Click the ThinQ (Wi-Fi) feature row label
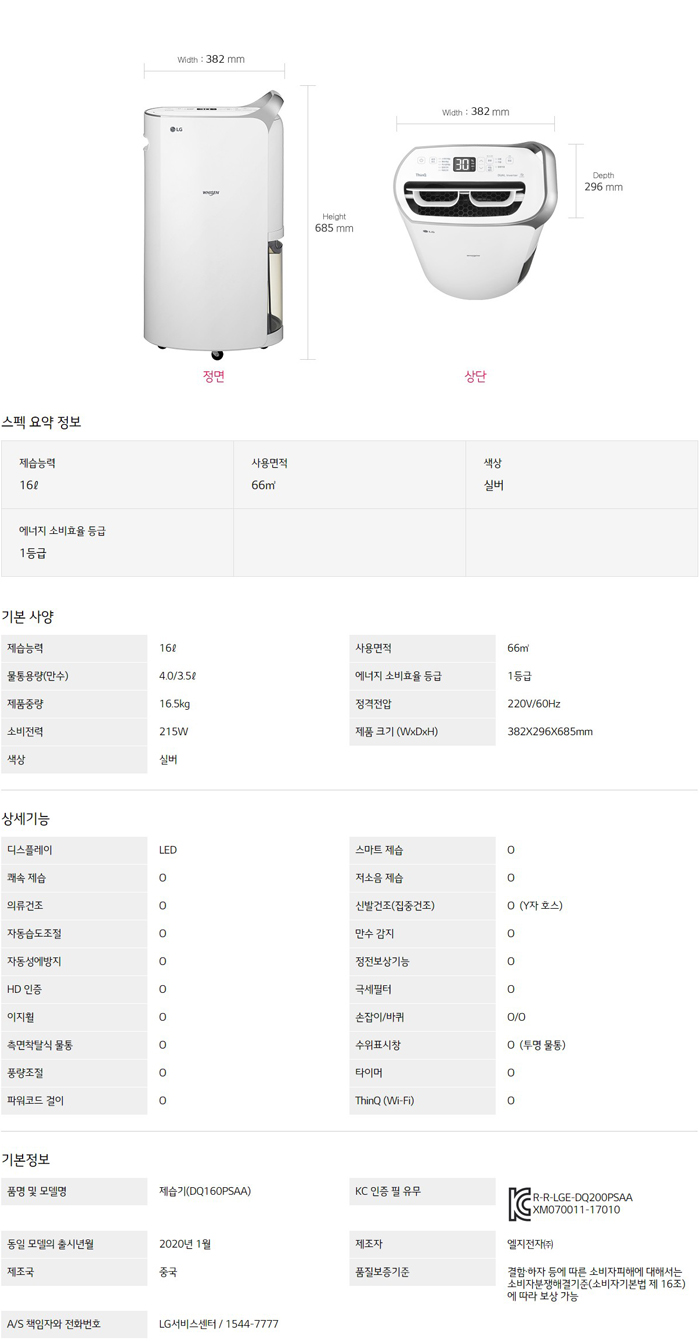 pyautogui.click(x=385, y=1101)
